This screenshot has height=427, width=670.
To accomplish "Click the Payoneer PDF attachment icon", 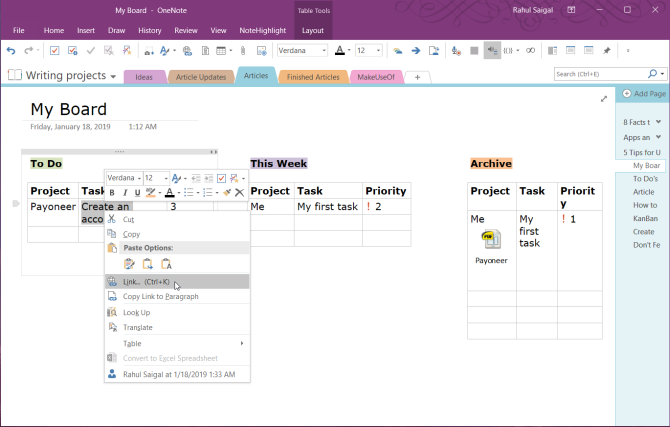I will (x=490, y=240).
